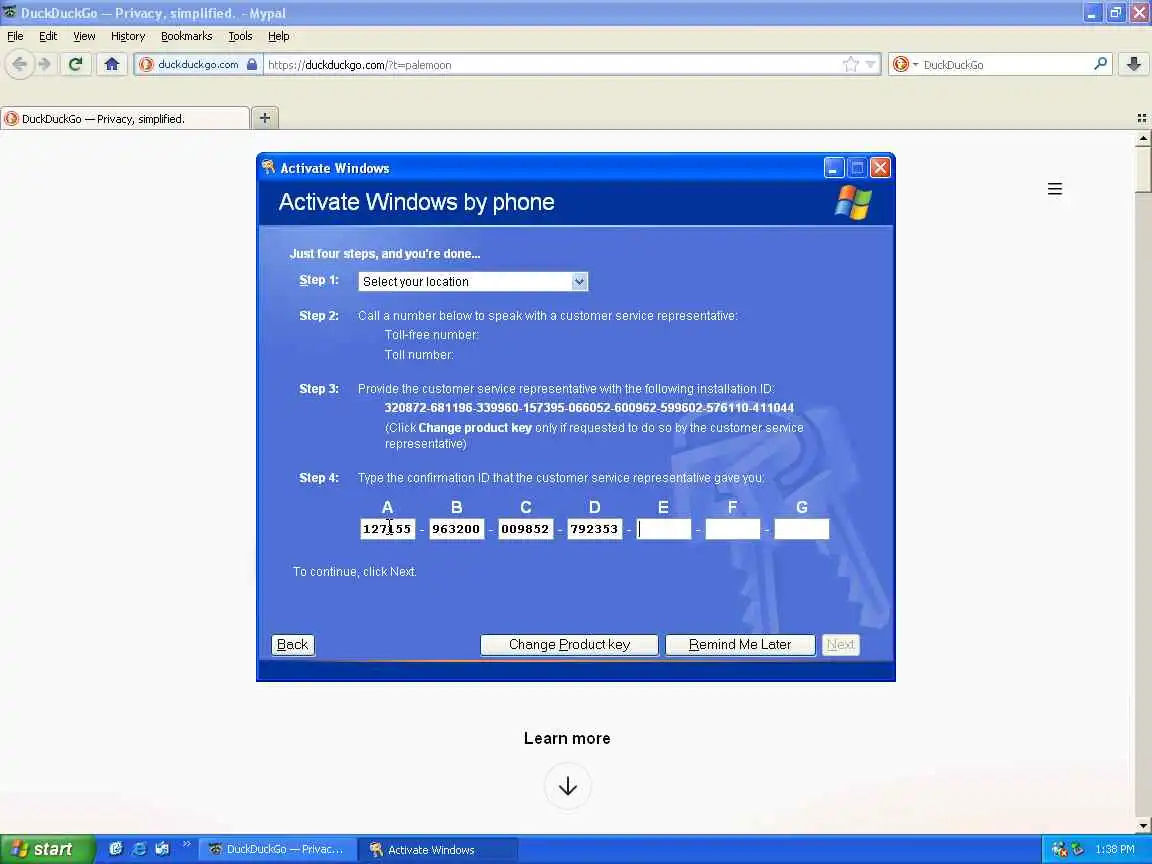Viewport: 1152px width, 864px height.
Task: Open the search engine selector dropdown
Action: point(906,65)
